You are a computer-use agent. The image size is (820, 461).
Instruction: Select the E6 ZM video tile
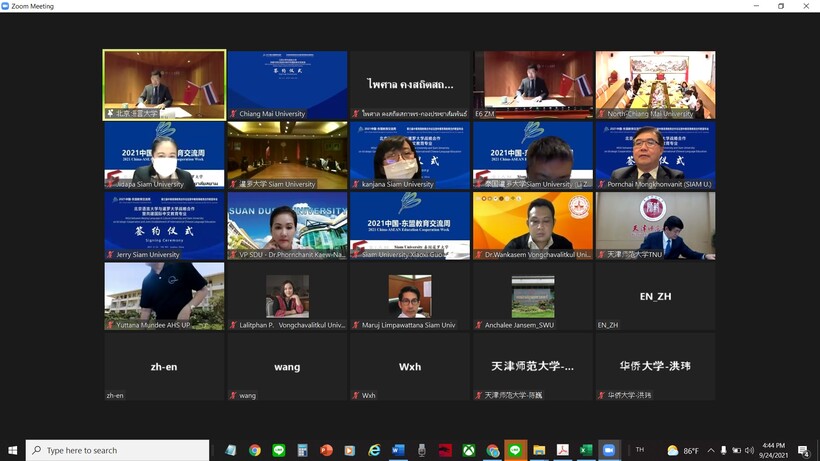533,85
